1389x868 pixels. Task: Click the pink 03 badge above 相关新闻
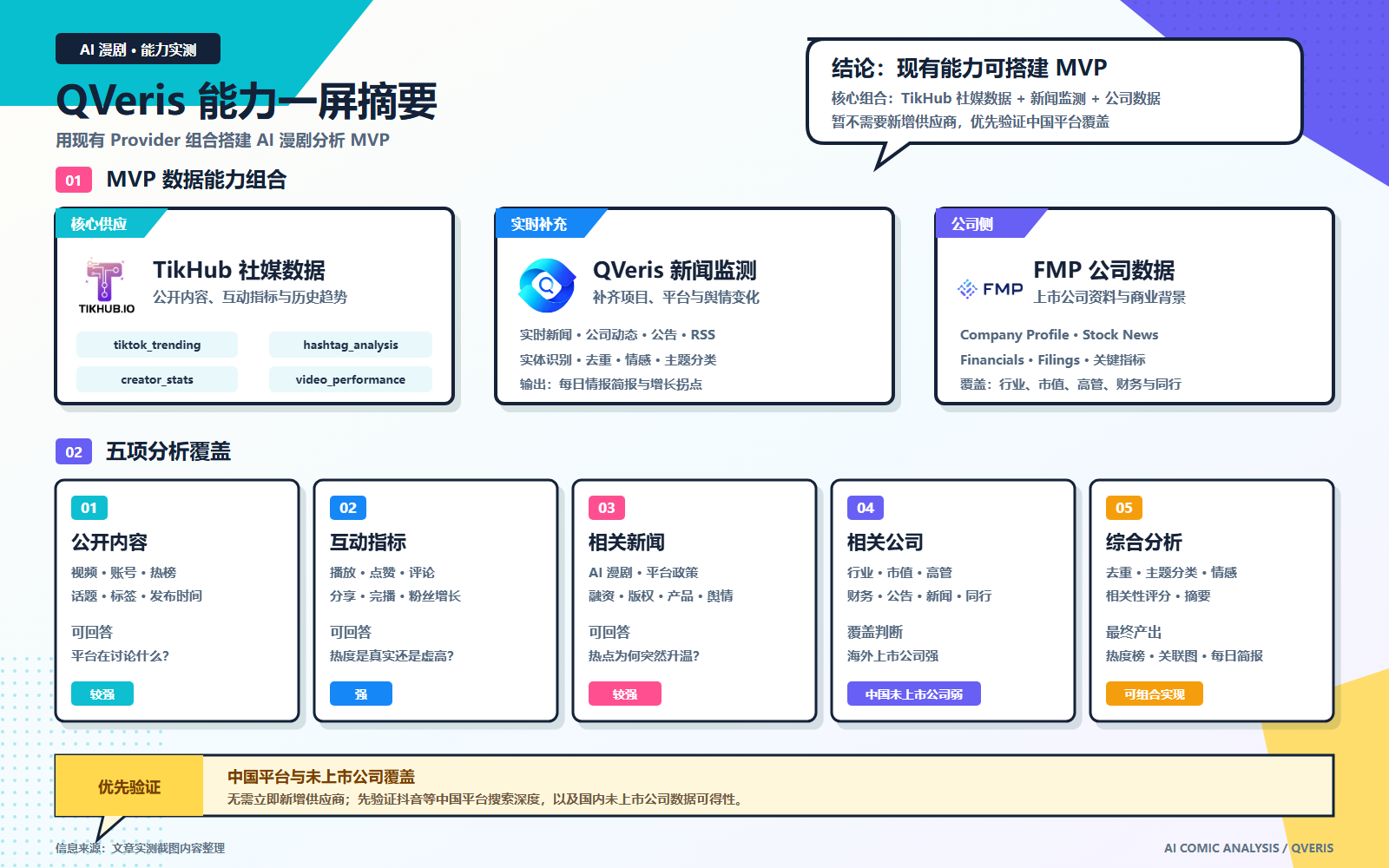(607, 508)
